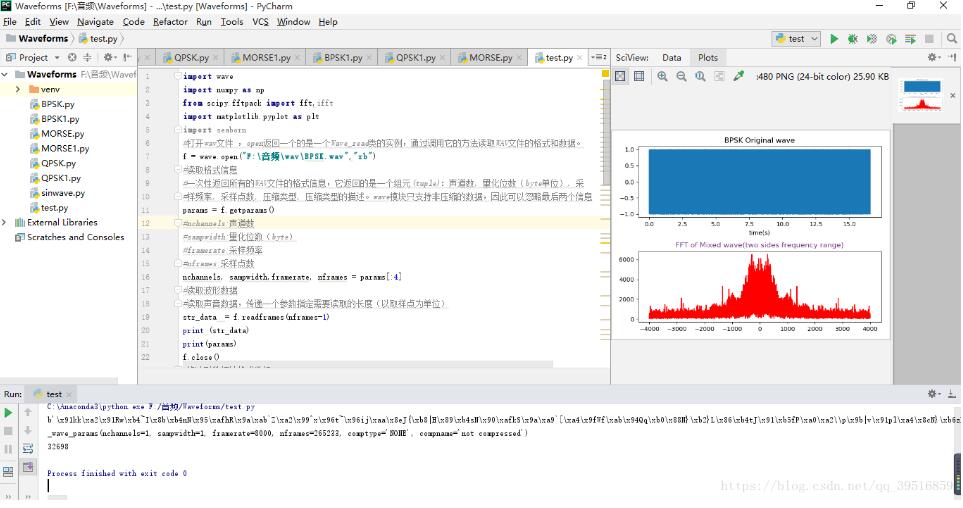Open Project panel gear options
The image size is (963, 508).
pyautogui.click(x=109, y=57)
